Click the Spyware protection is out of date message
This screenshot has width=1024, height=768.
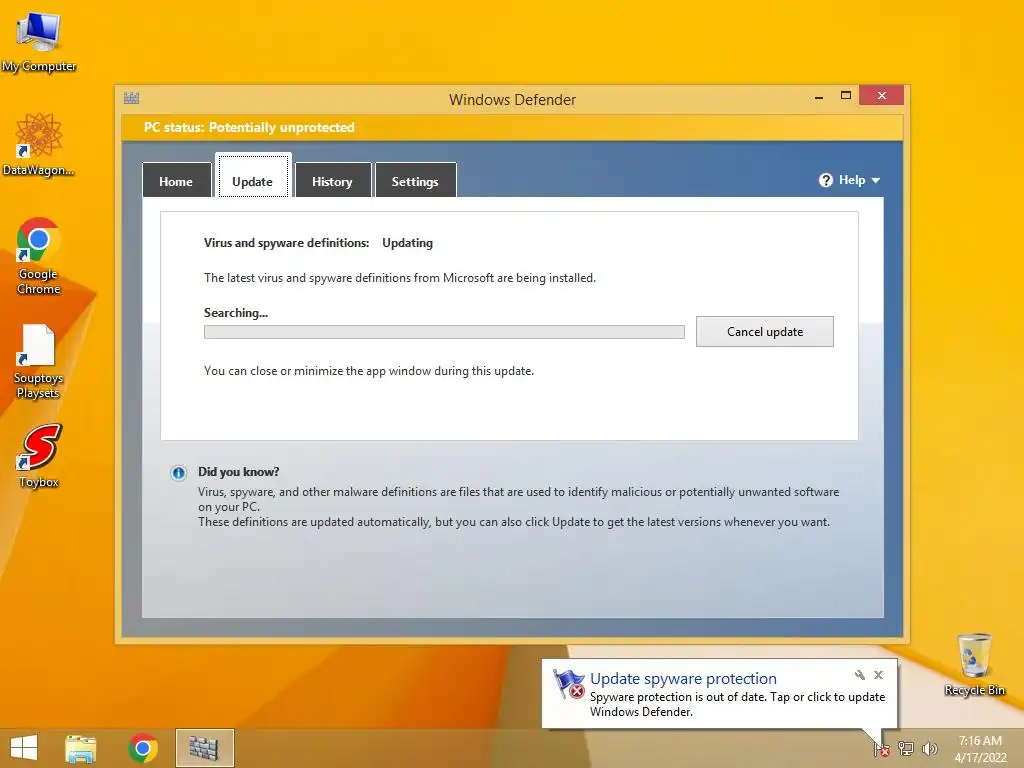(737, 704)
